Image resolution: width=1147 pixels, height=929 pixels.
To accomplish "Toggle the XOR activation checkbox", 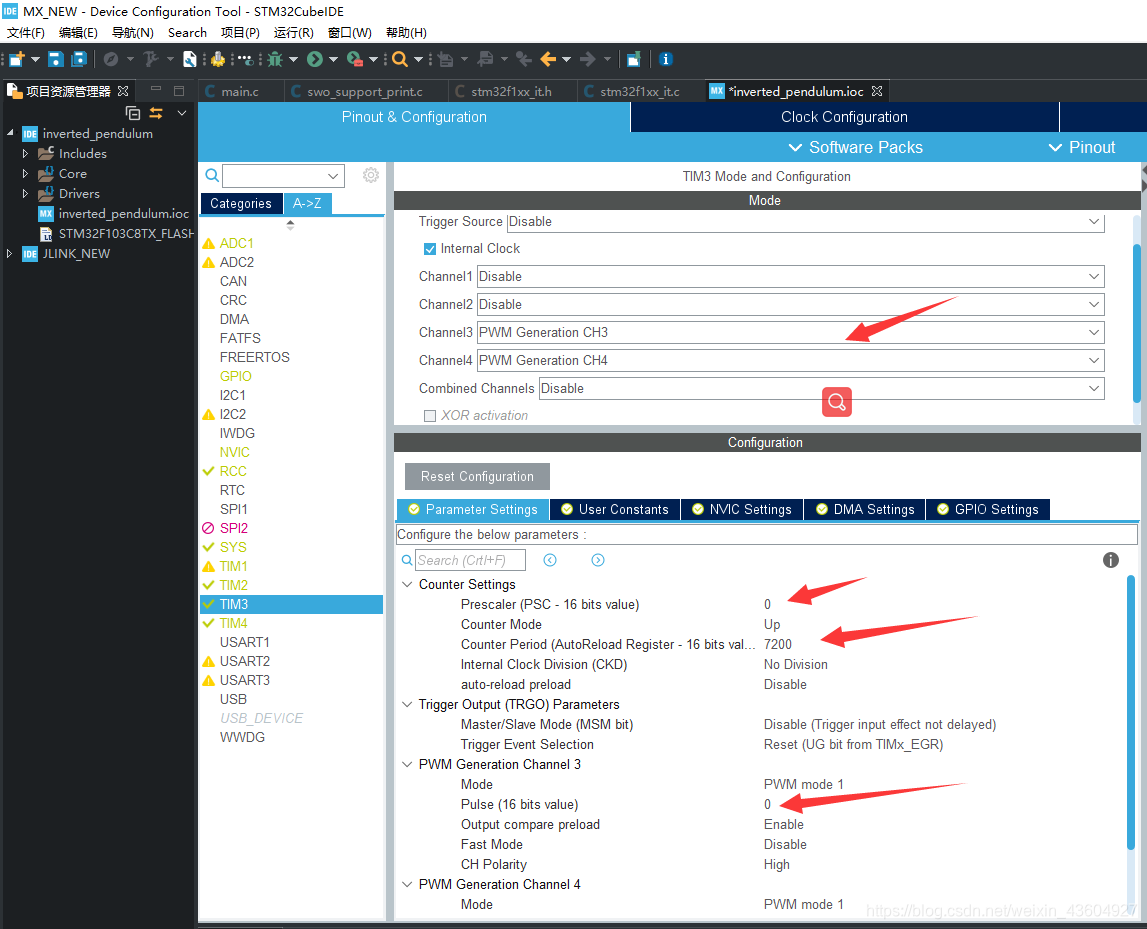I will (x=430, y=415).
